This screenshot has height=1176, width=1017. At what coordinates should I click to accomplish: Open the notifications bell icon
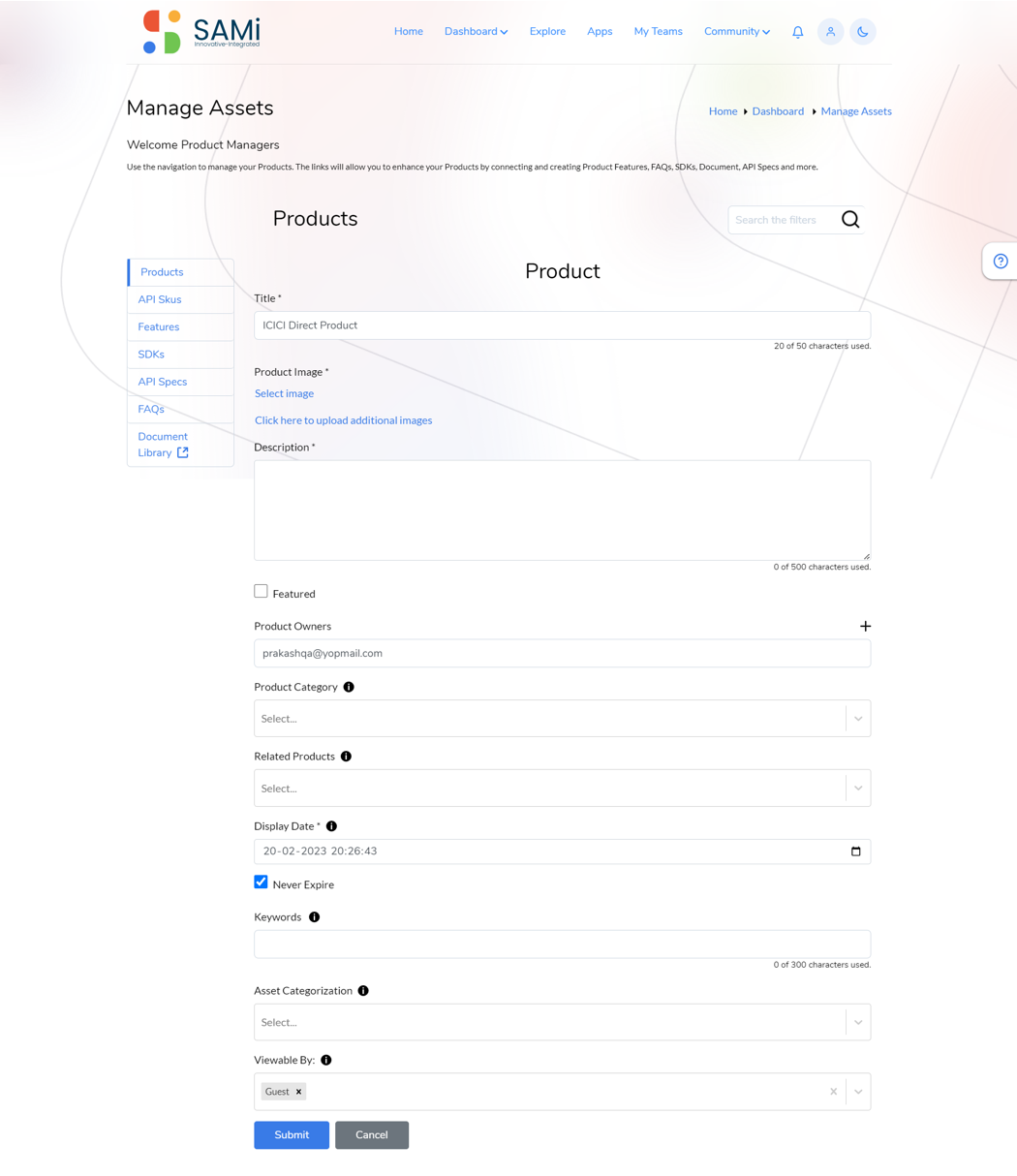point(797,32)
